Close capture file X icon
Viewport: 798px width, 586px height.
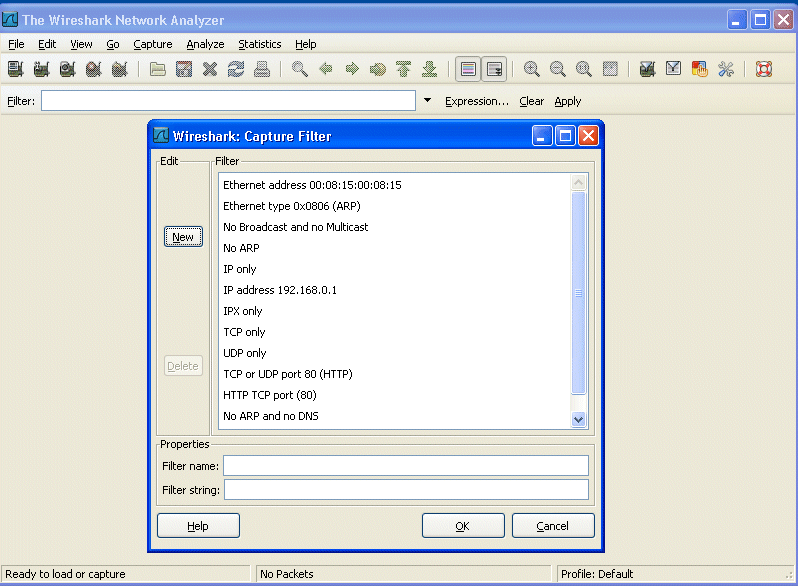coord(210,69)
